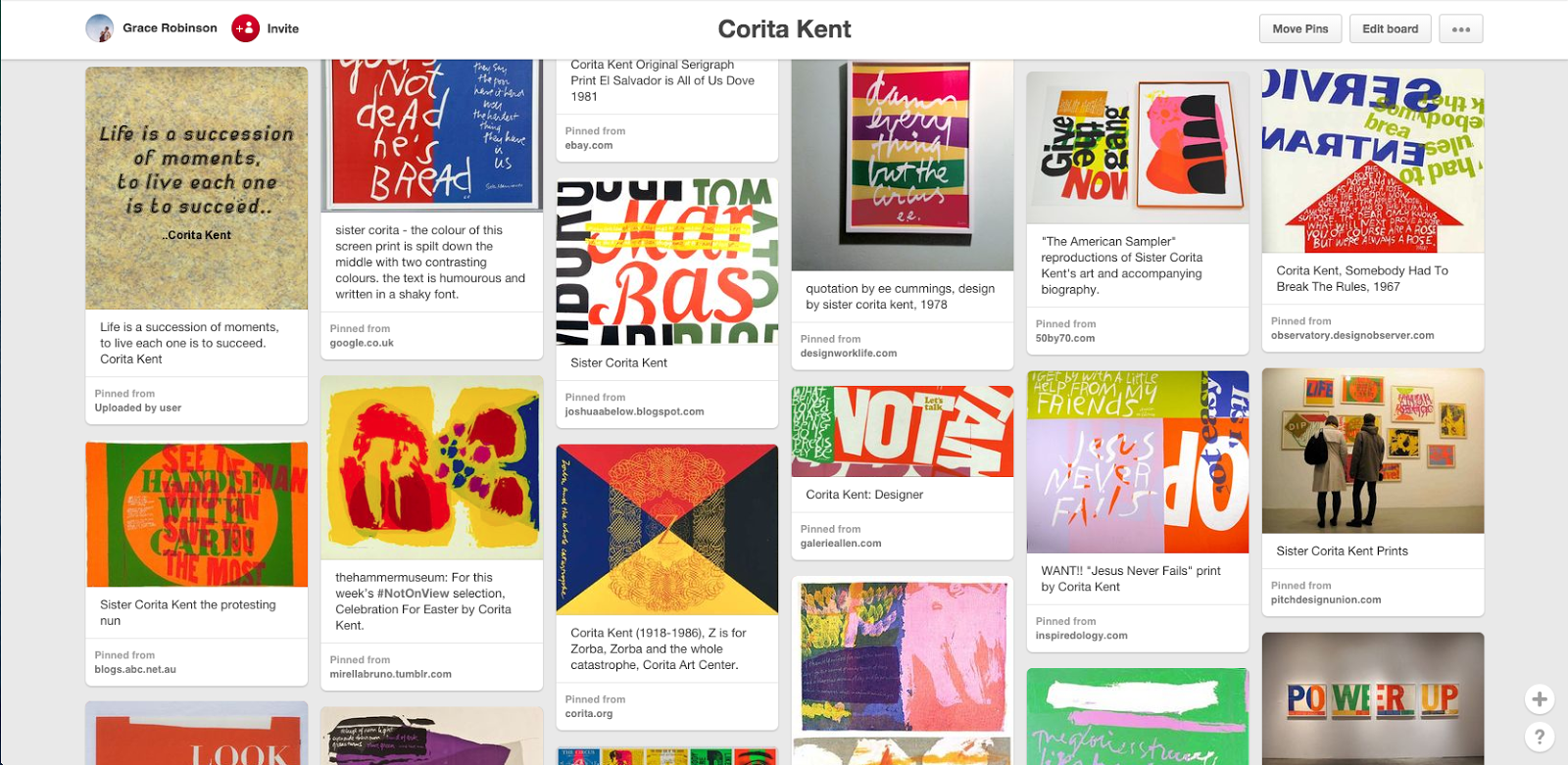Open the Z is for Zorba artwork pin
Image resolution: width=1568 pixels, height=765 pixels.
click(667, 530)
